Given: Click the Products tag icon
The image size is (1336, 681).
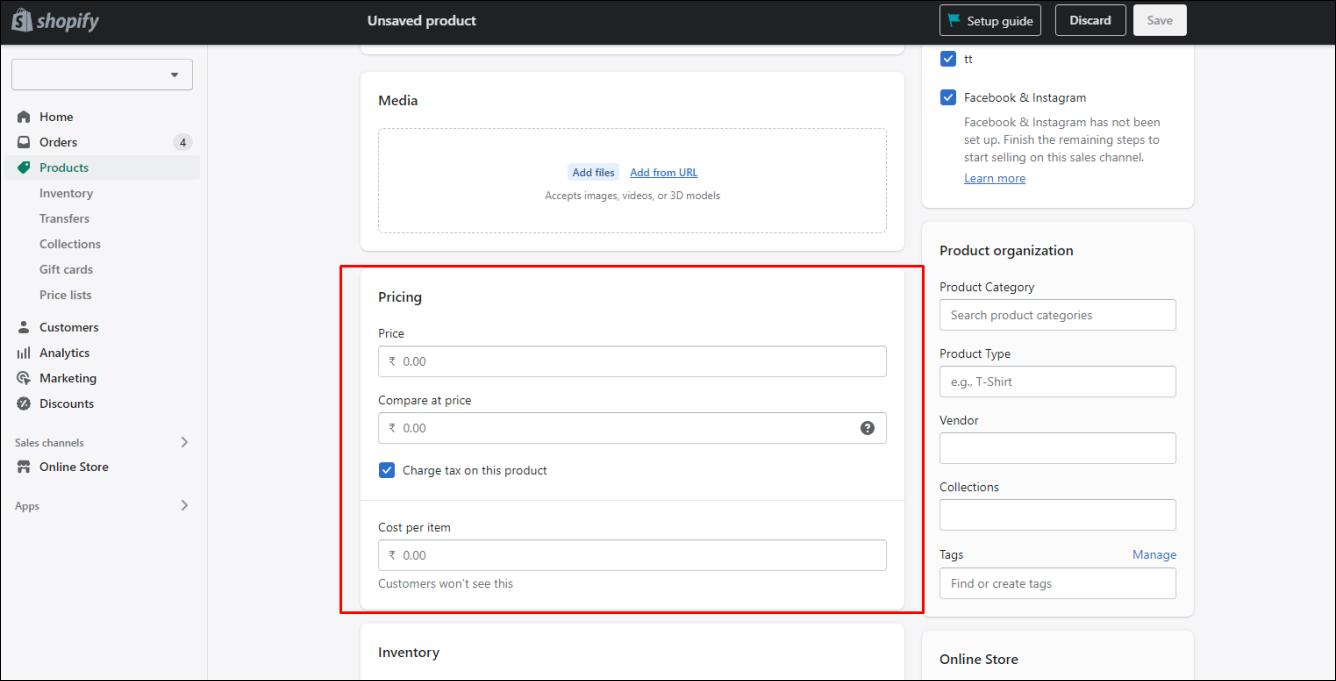Looking at the screenshot, I should 24,168.
